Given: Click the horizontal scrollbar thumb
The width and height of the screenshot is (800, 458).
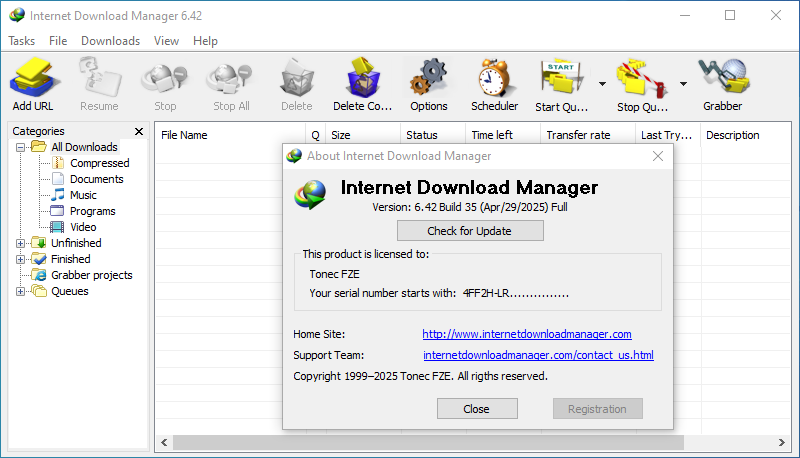Looking at the screenshot, I should (428, 442).
